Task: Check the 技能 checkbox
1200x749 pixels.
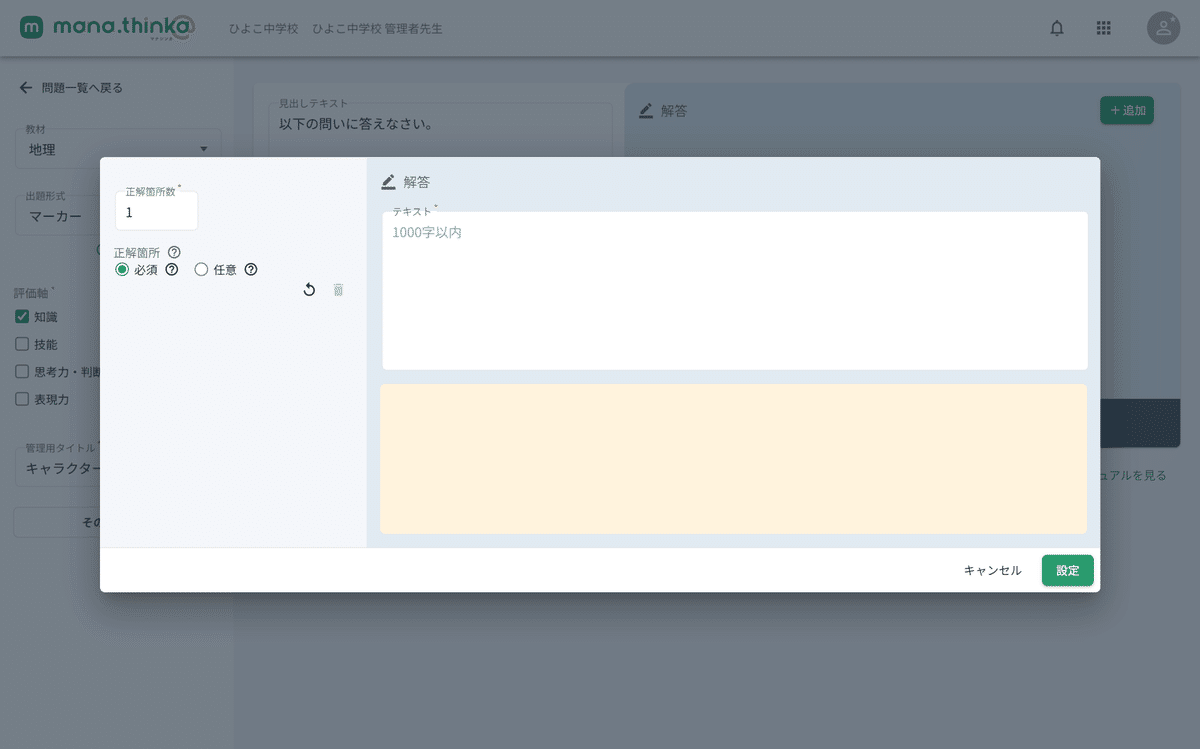Action: coord(22,344)
